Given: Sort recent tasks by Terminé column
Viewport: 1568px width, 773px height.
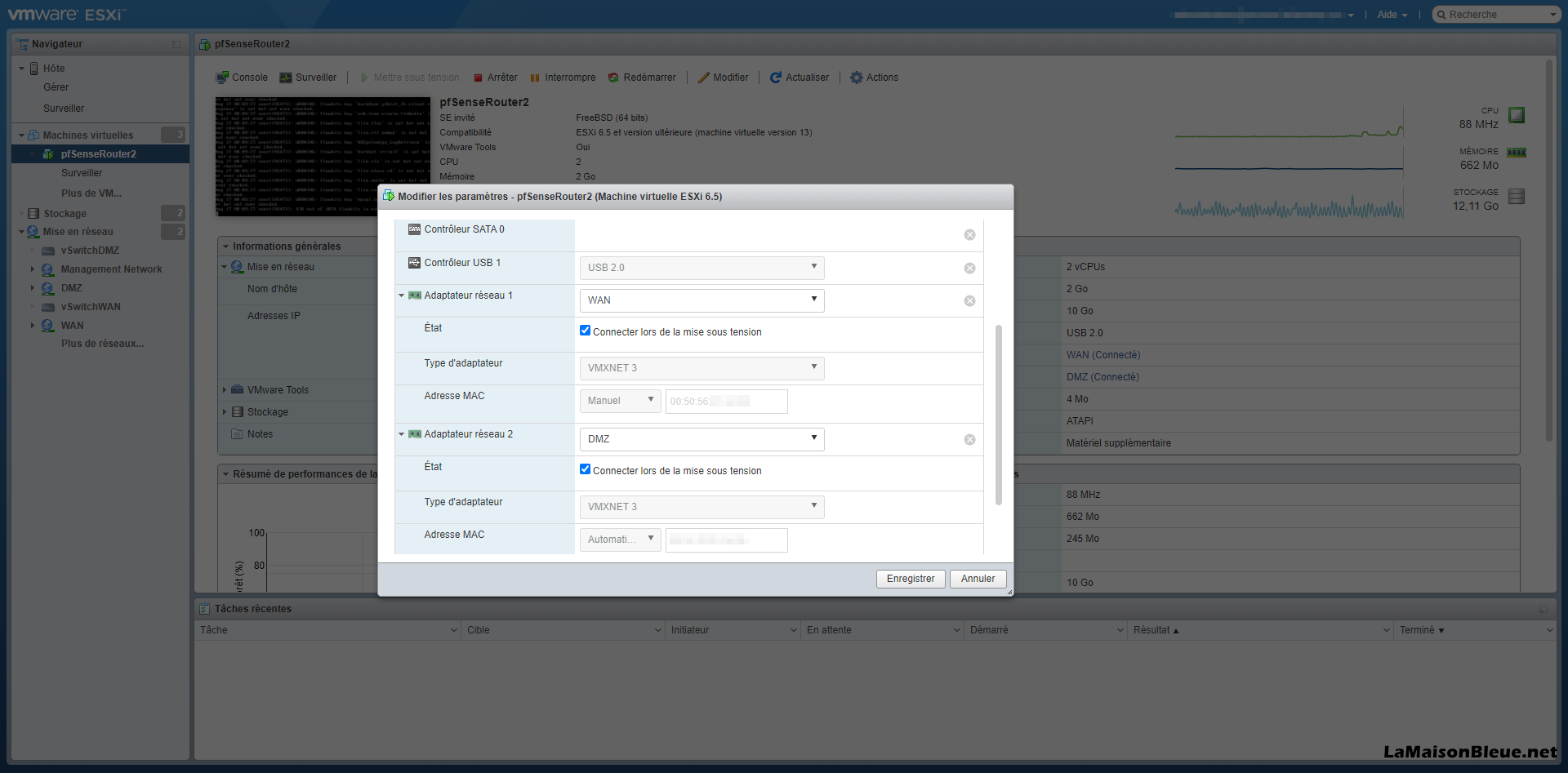Looking at the screenshot, I should coord(1475,630).
